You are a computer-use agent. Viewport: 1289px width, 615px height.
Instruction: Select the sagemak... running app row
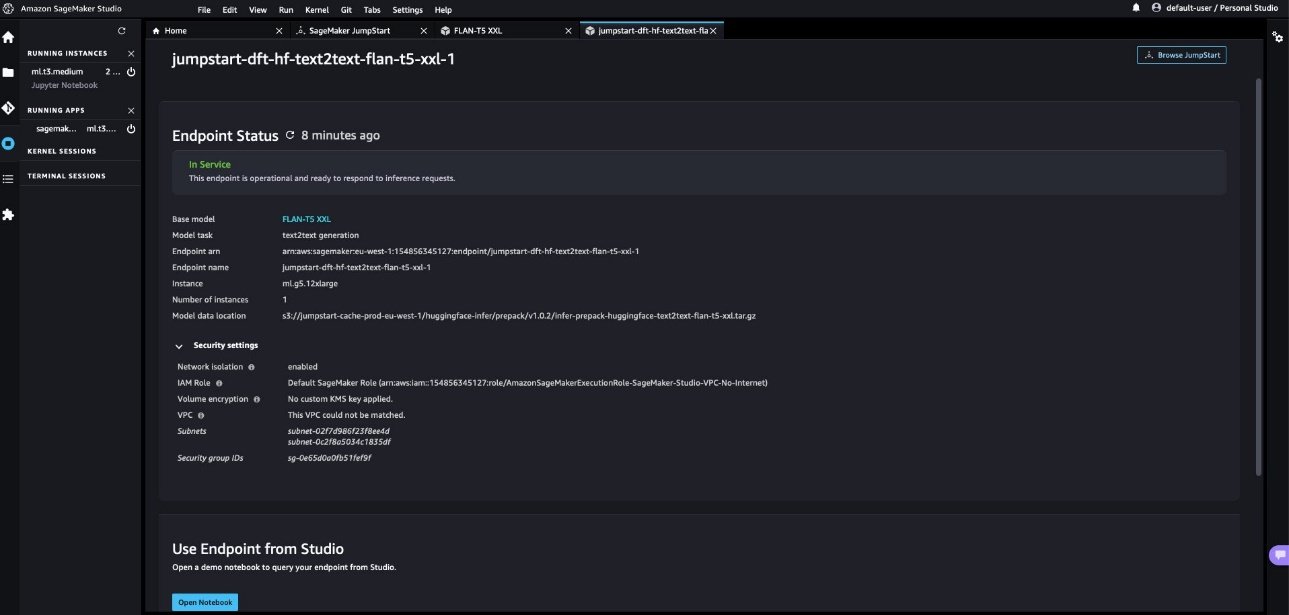[x=81, y=129]
